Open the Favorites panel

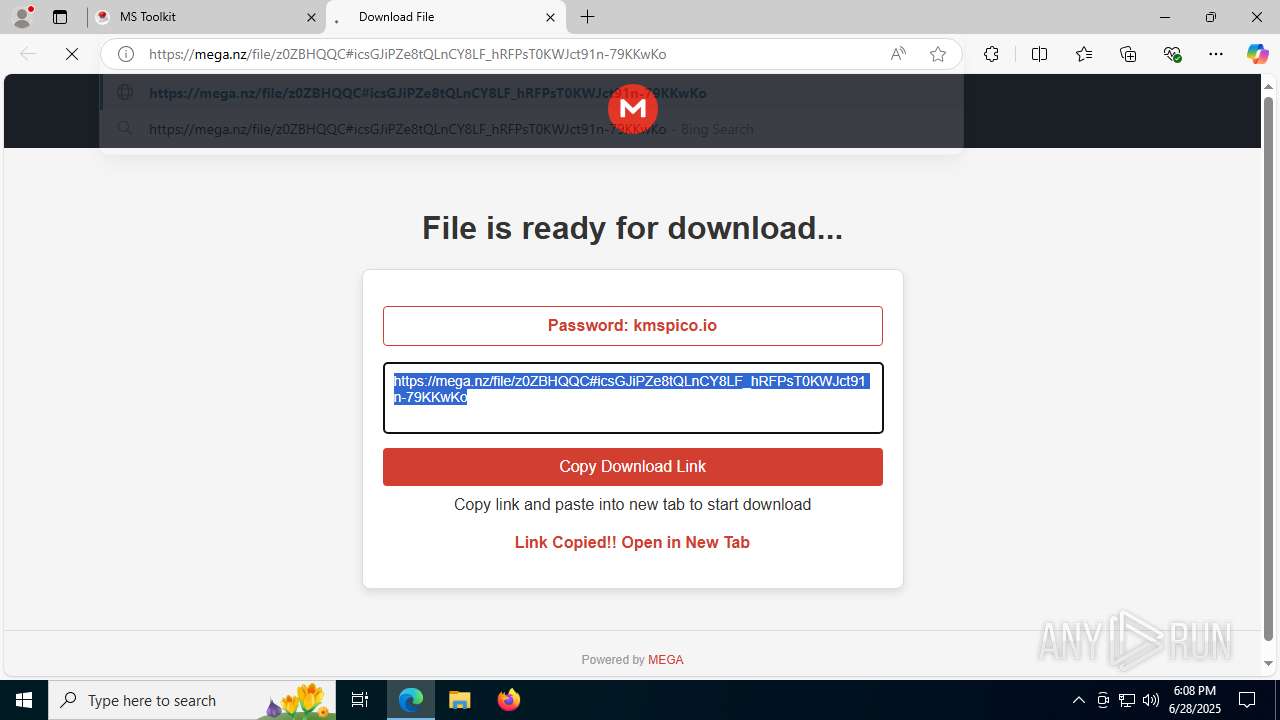(1084, 54)
